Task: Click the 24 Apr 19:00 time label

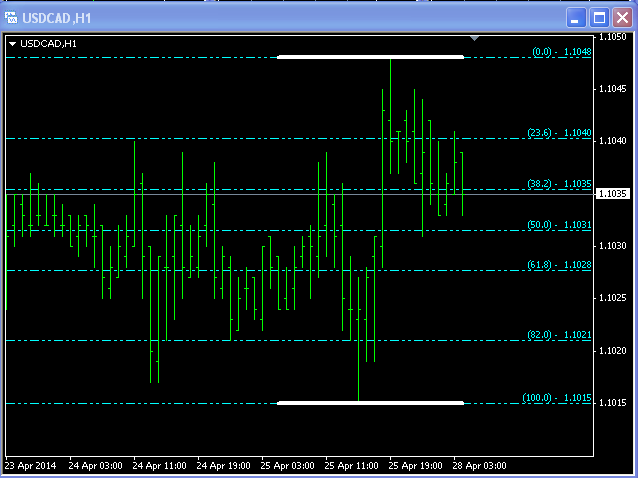Action: point(224,466)
